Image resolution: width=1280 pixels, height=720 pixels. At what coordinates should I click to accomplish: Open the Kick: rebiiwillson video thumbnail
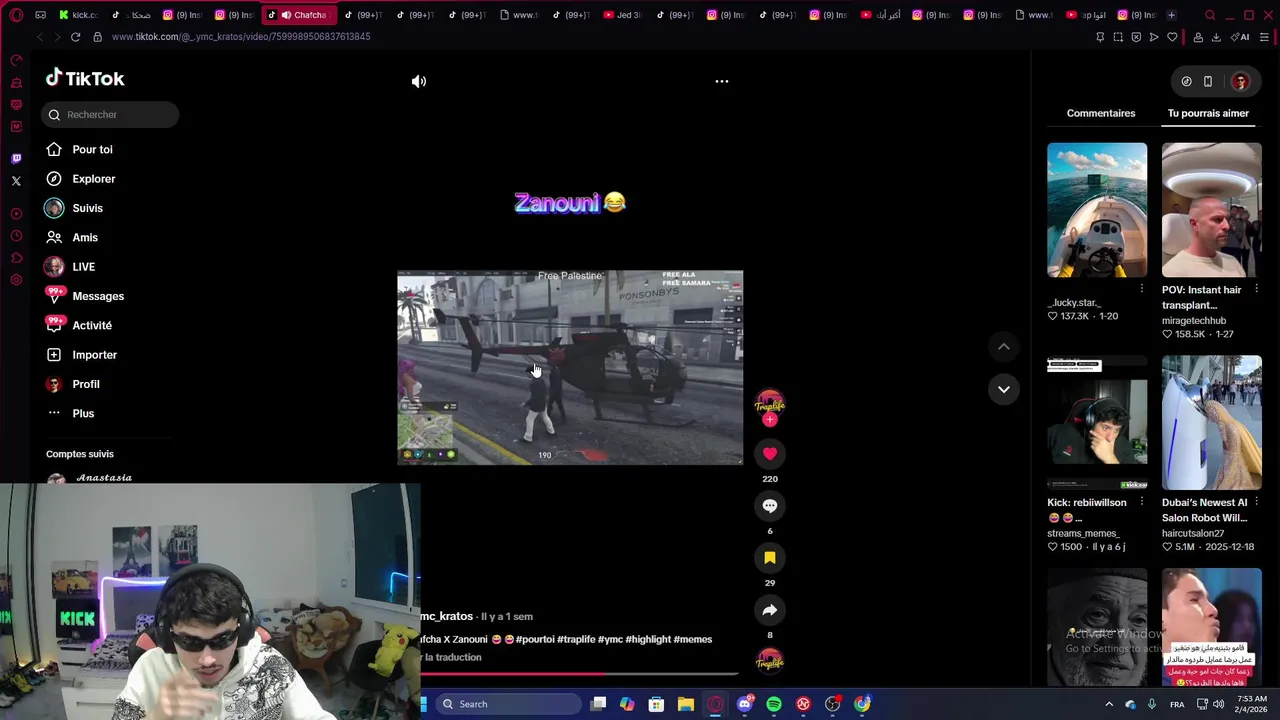[1097, 422]
